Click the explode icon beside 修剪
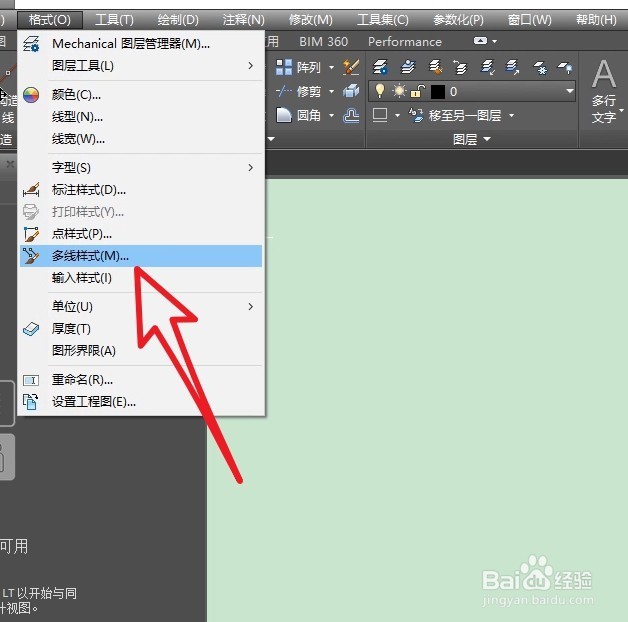Viewport: 628px width, 622px height. click(x=351, y=91)
